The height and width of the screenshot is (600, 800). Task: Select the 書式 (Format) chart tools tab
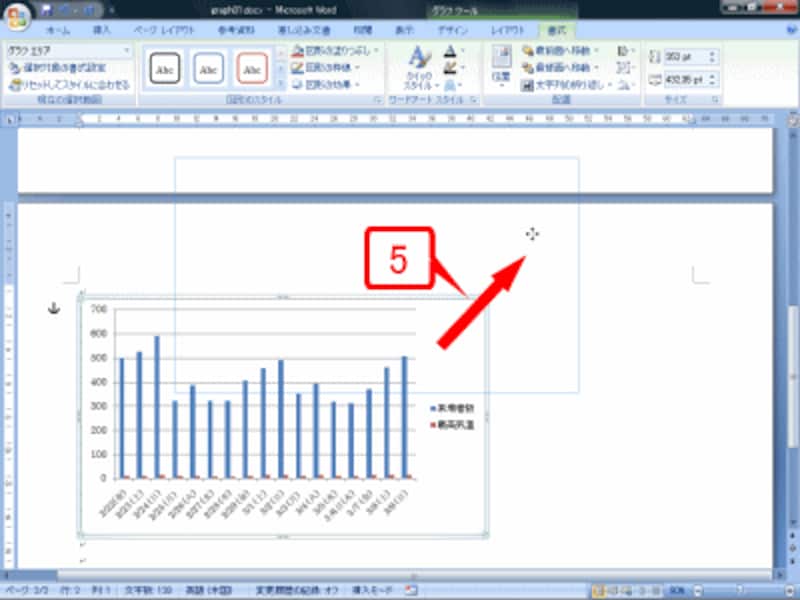point(557,31)
